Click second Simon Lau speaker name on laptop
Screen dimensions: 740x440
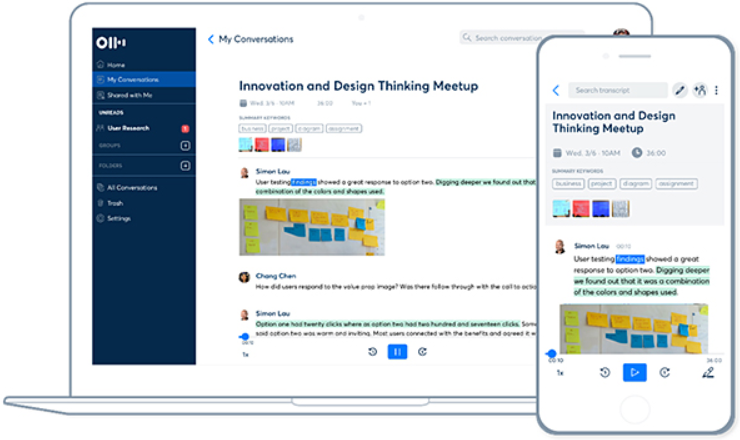(273, 313)
